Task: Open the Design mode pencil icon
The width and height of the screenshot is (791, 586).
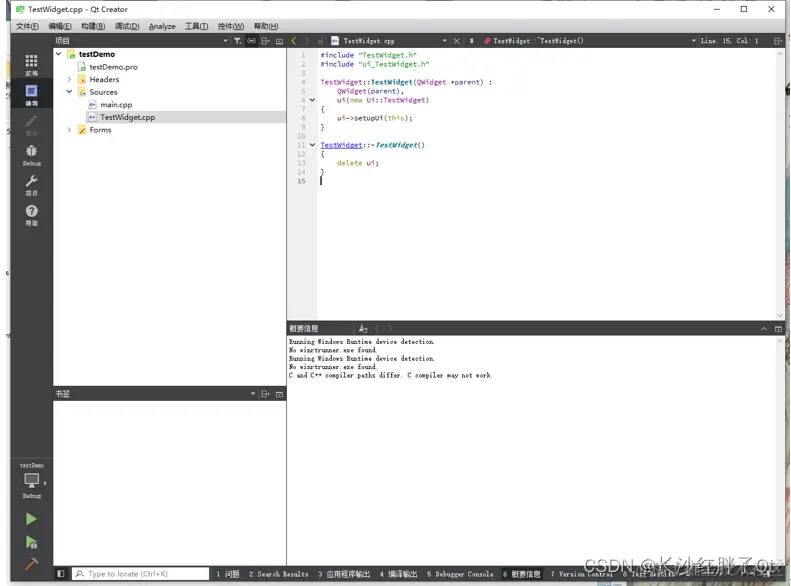Action: (x=31, y=125)
